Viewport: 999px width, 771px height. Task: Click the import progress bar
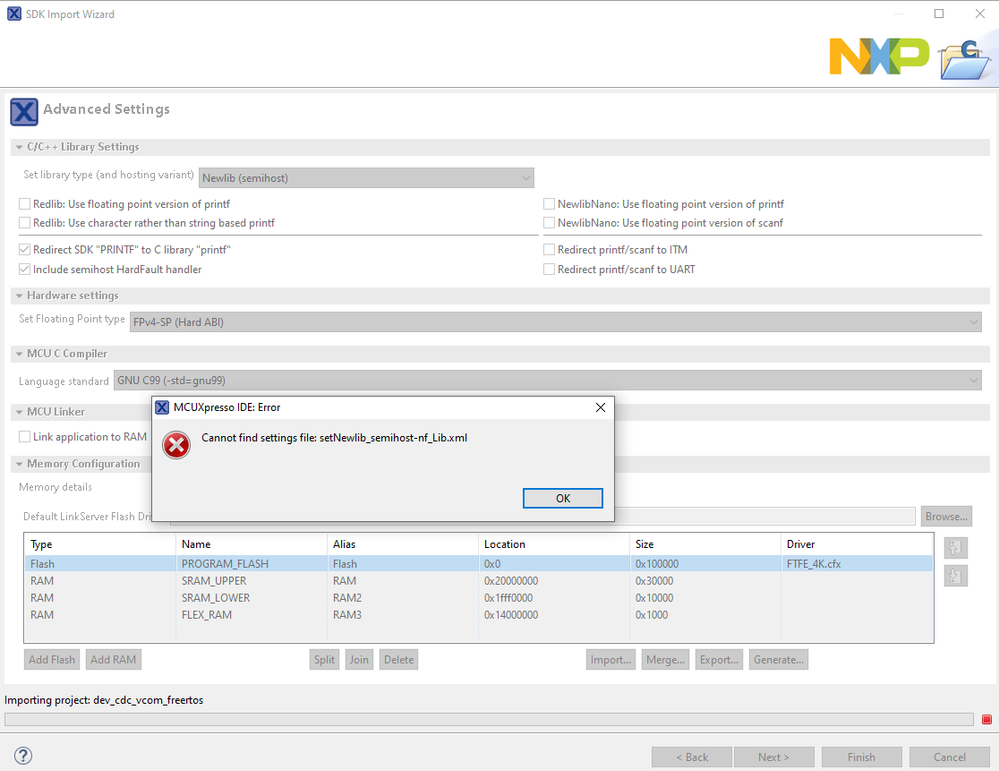pos(488,719)
